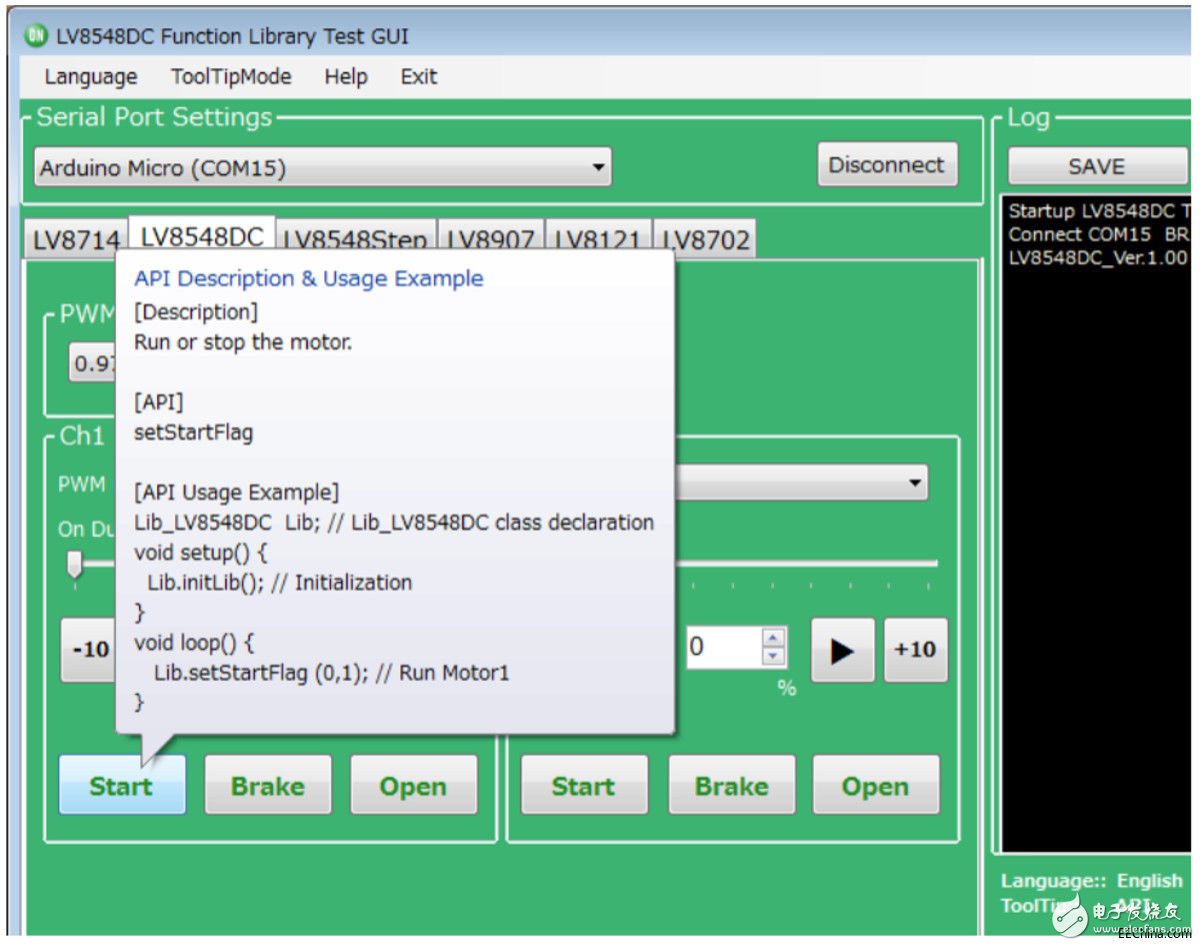The width and height of the screenshot is (1200, 946).
Task: Expand the Ch2 PWM dropdown
Action: point(913,484)
